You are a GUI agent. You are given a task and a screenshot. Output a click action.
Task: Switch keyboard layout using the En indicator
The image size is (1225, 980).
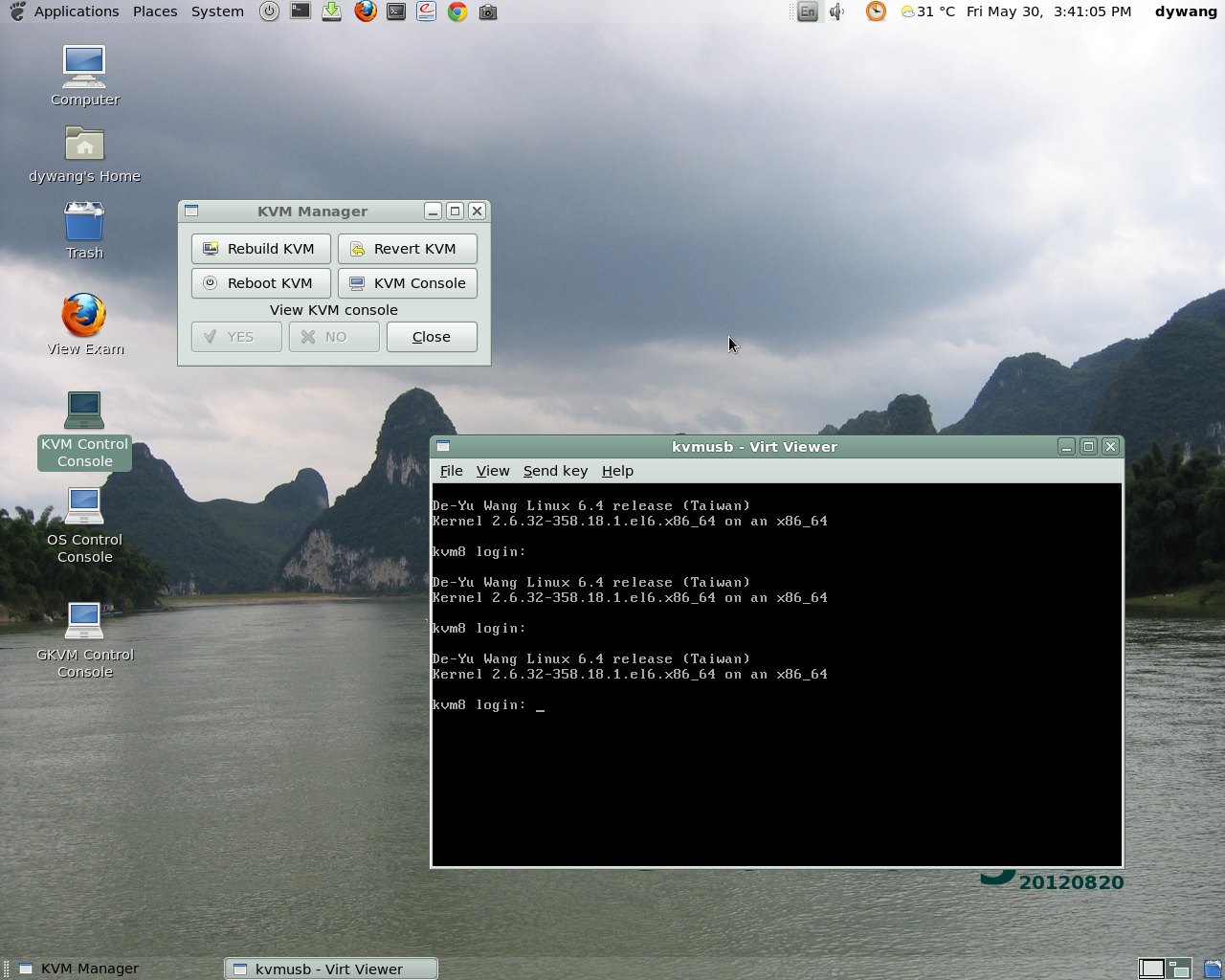804,11
